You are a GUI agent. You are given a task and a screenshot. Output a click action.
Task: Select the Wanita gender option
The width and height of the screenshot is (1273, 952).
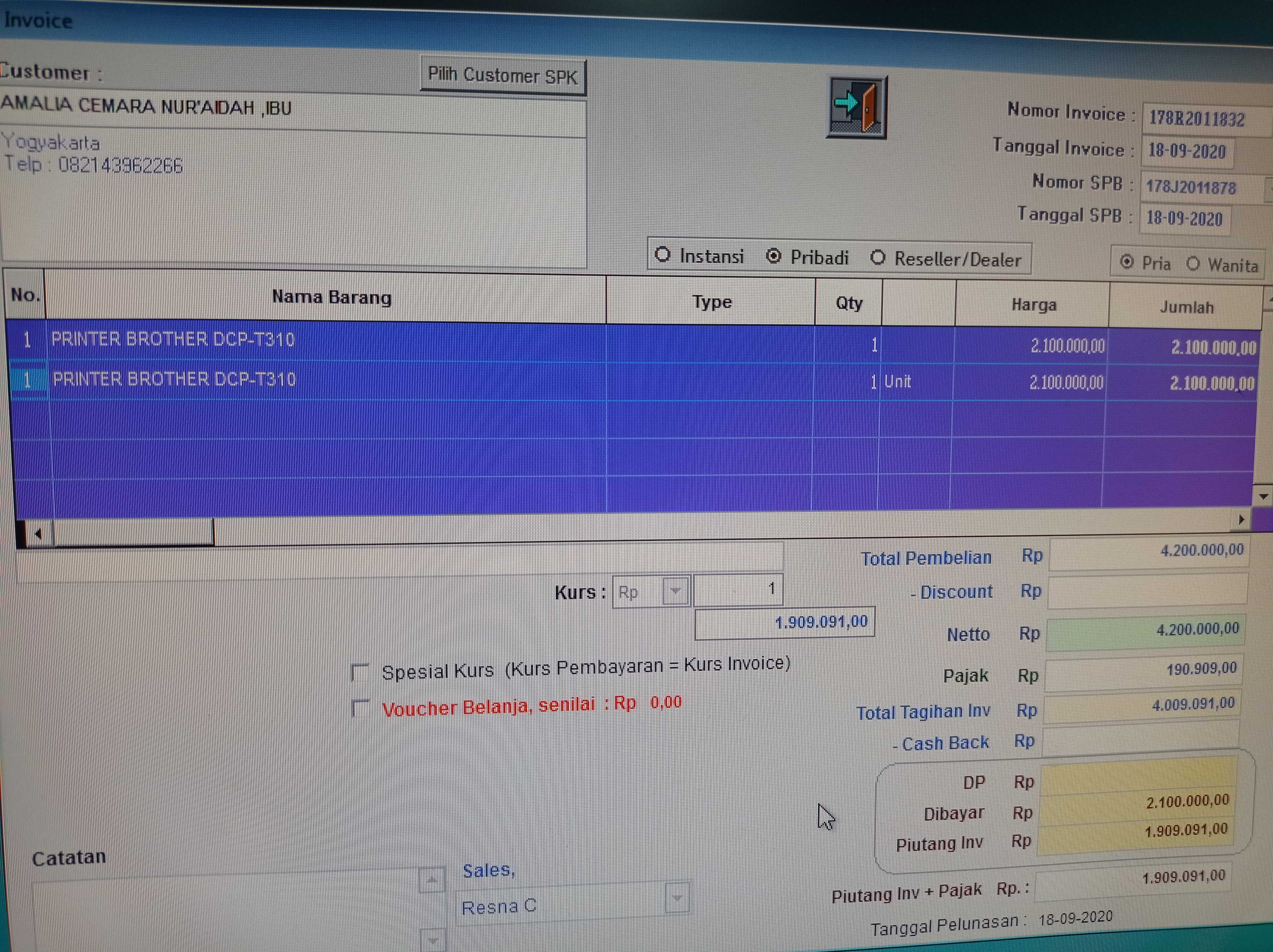click(x=1192, y=264)
